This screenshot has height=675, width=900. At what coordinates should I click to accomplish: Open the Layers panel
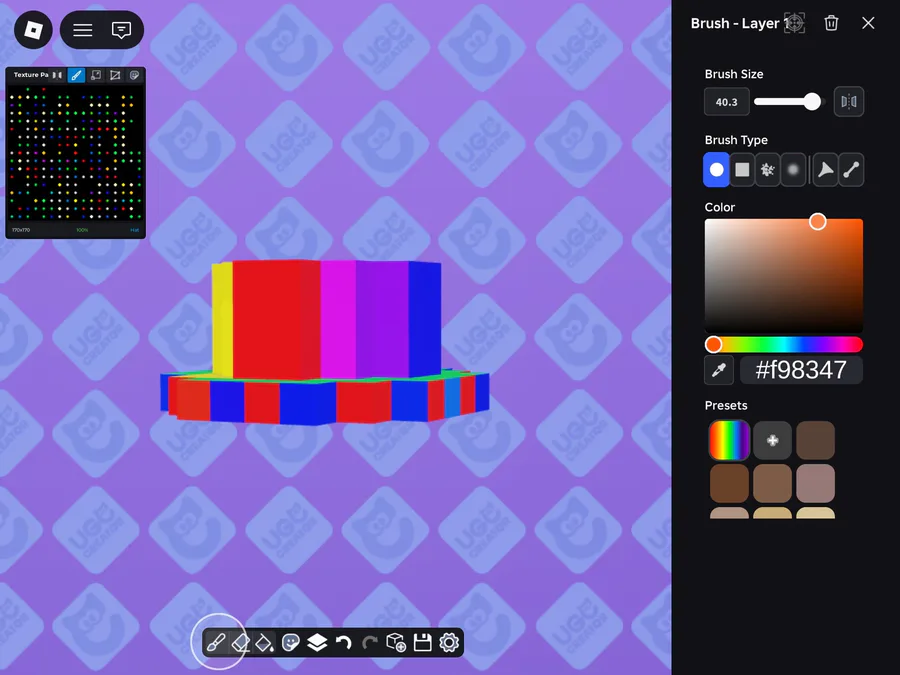pos(317,642)
